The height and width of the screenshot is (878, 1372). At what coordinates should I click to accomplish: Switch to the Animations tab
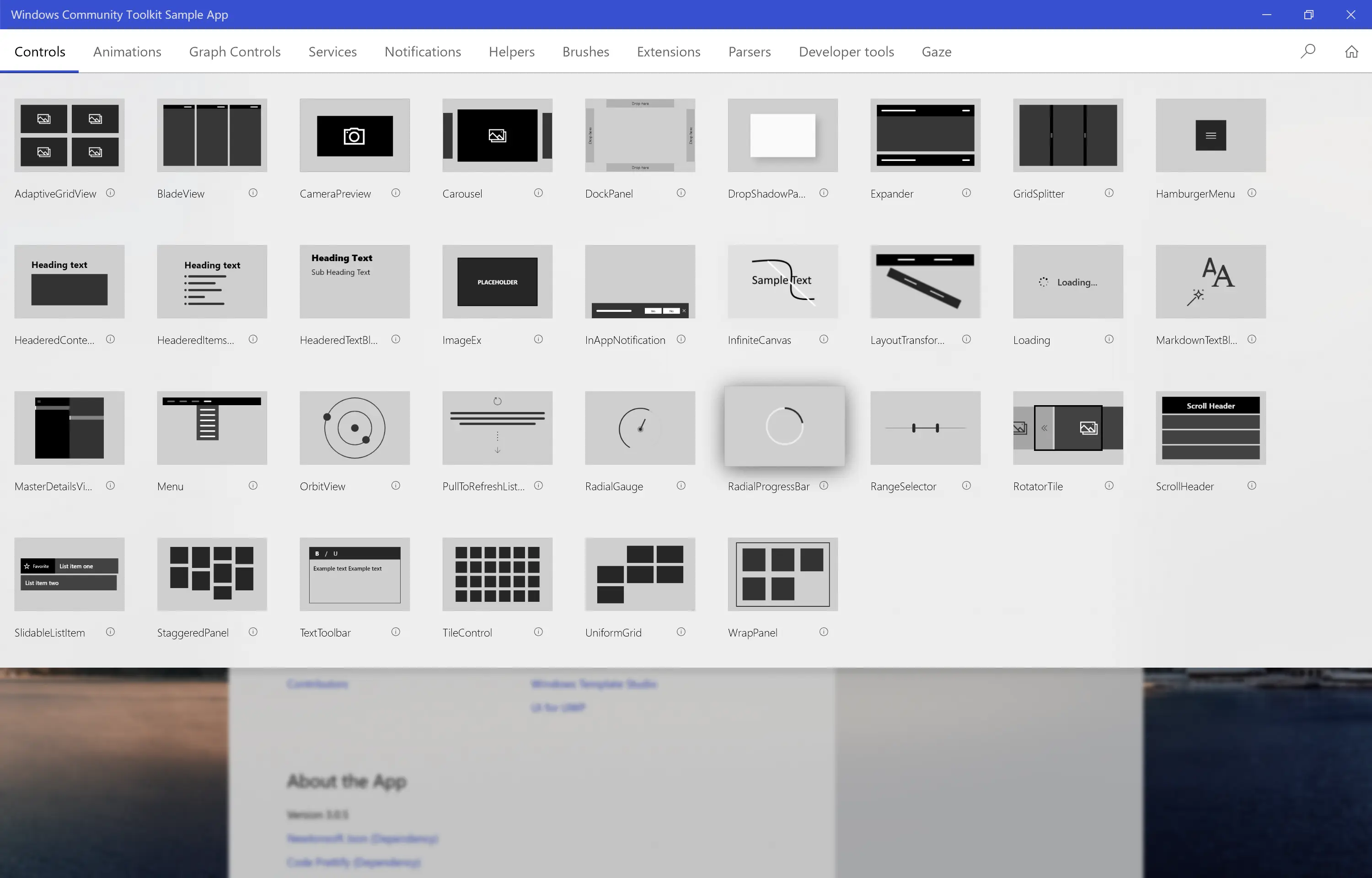tap(127, 52)
